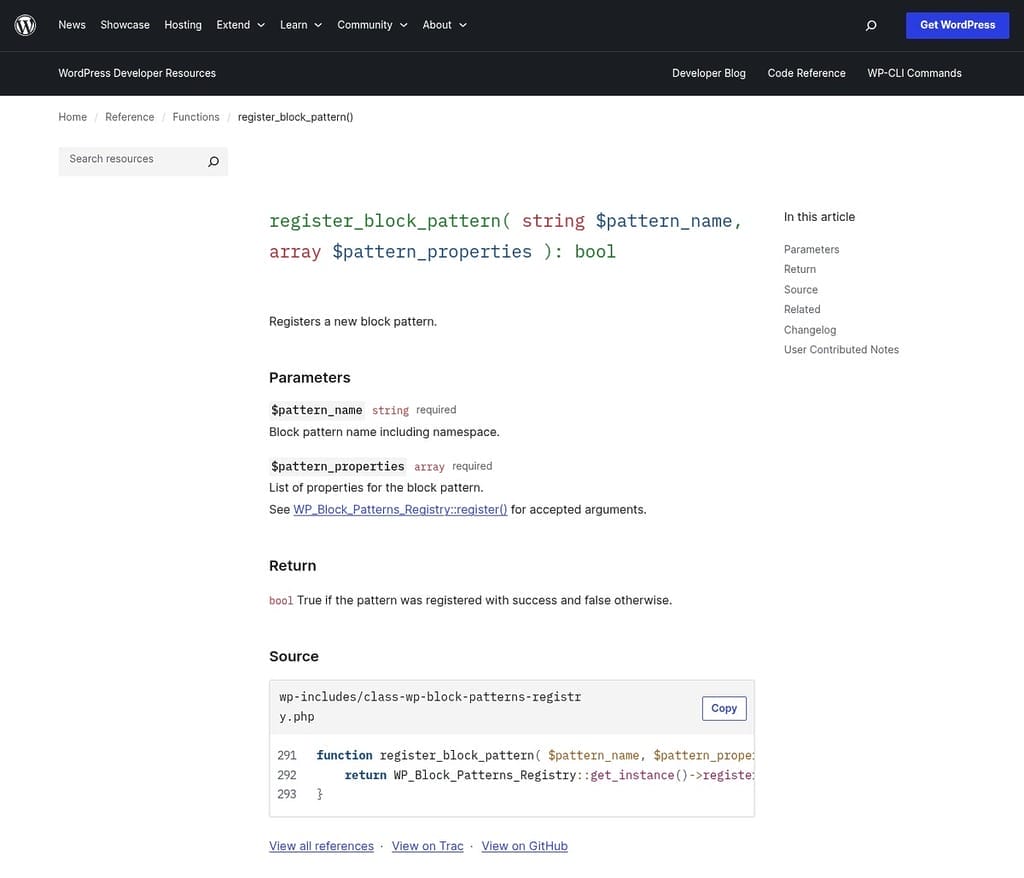
Task: Open the header search magnifier
Action: click(870, 25)
